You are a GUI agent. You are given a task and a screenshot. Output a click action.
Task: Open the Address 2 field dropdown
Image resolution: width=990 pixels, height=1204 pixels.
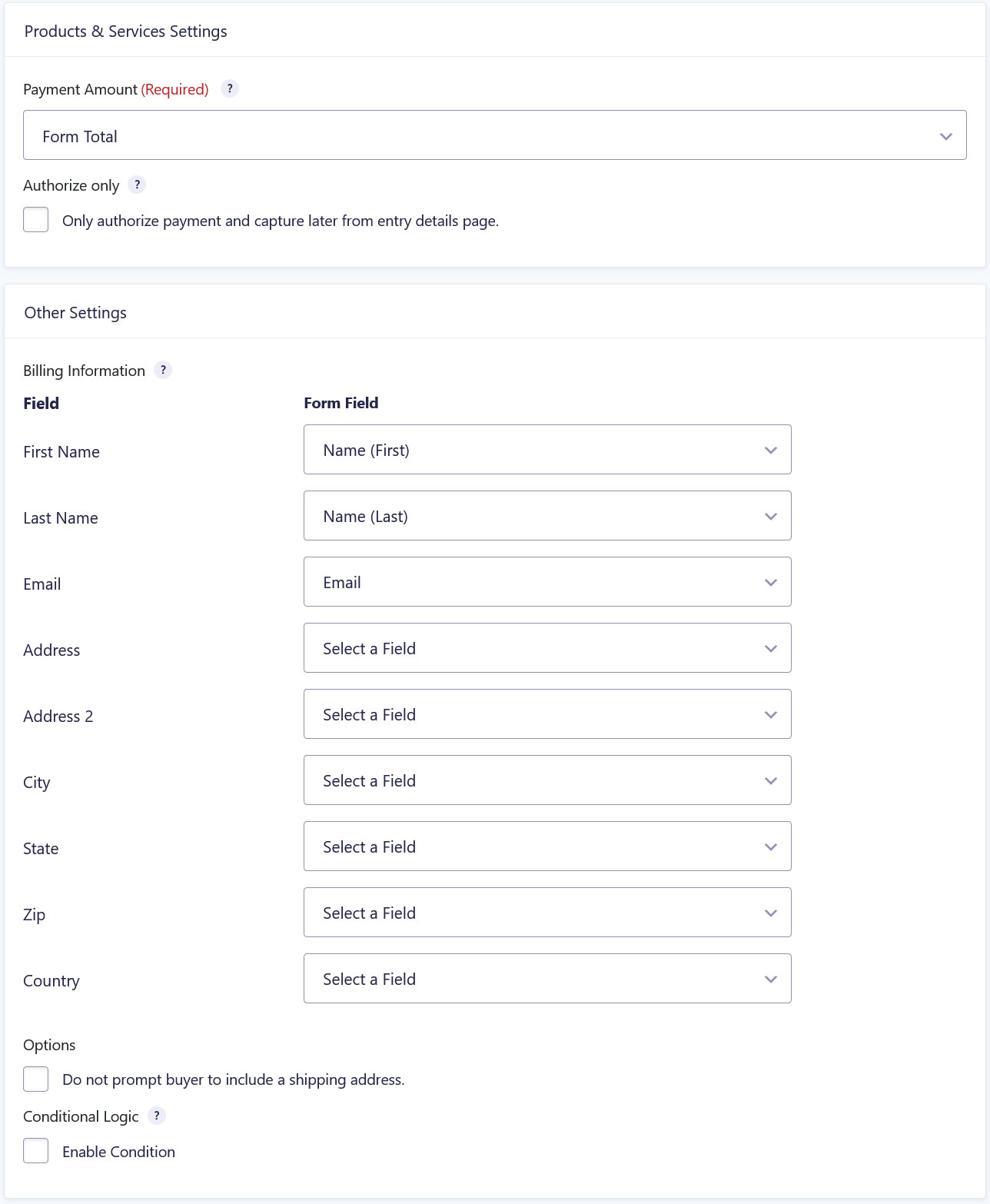[x=547, y=714]
